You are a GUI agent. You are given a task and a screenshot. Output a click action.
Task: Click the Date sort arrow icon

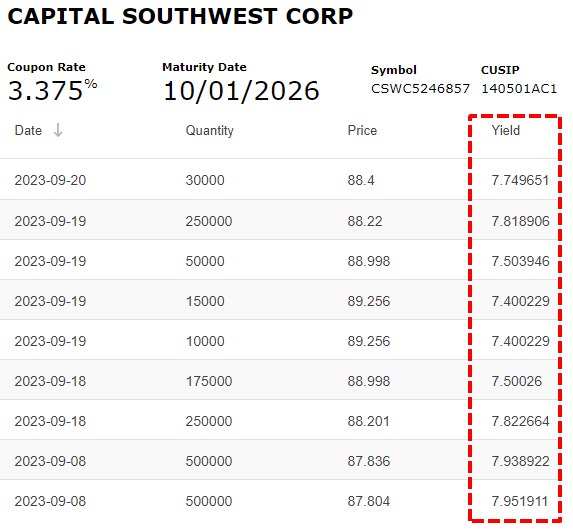coord(58,130)
